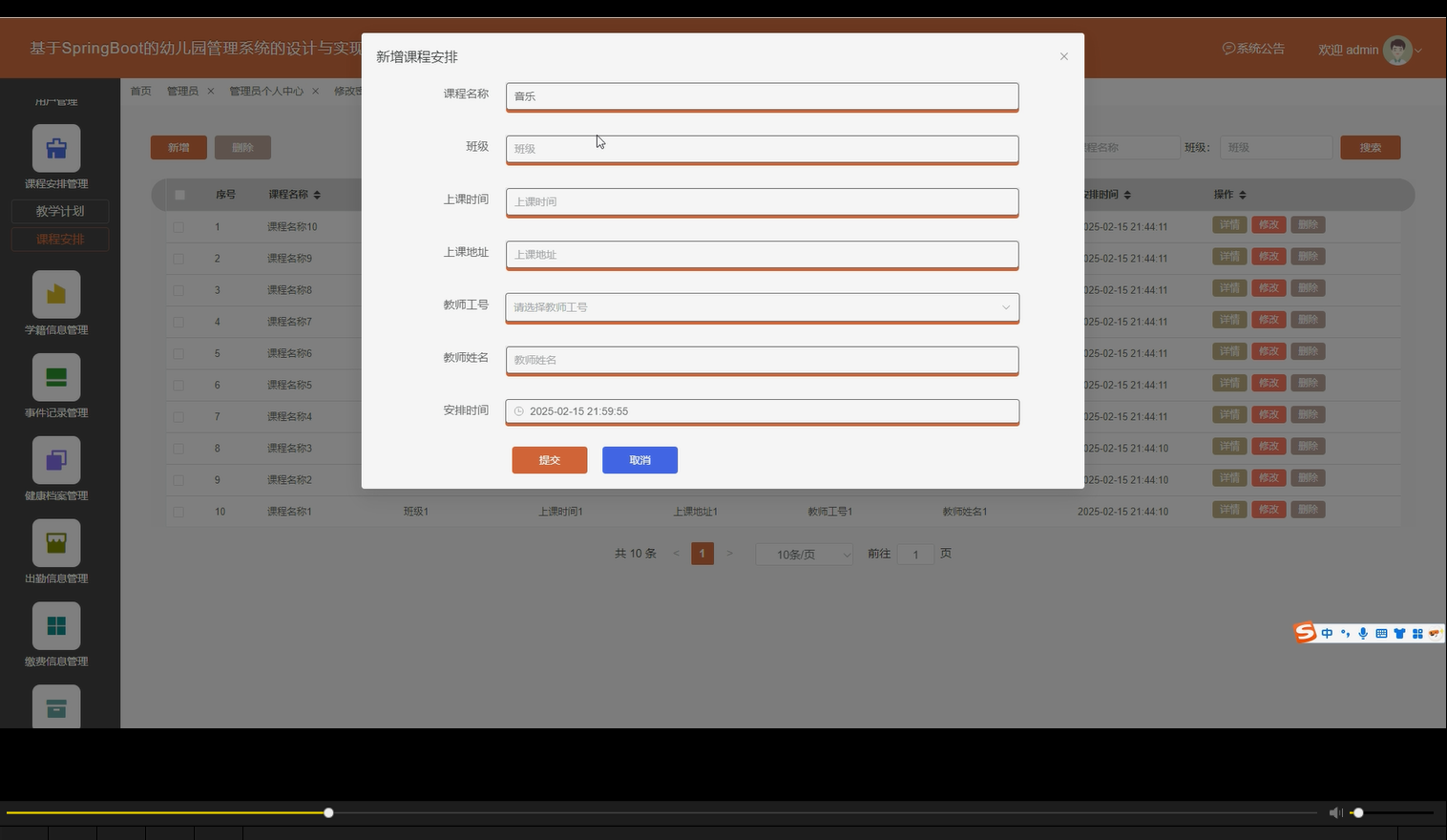Click the 新增 button behind the dialog

pyautogui.click(x=178, y=148)
